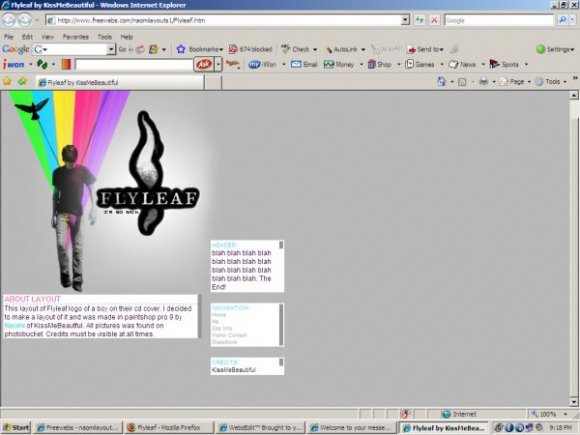Image resolution: width=580 pixels, height=435 pixels.
Task: Select the Flyleaf by KissMeBeautiful tab
Action: pos(120,82)
